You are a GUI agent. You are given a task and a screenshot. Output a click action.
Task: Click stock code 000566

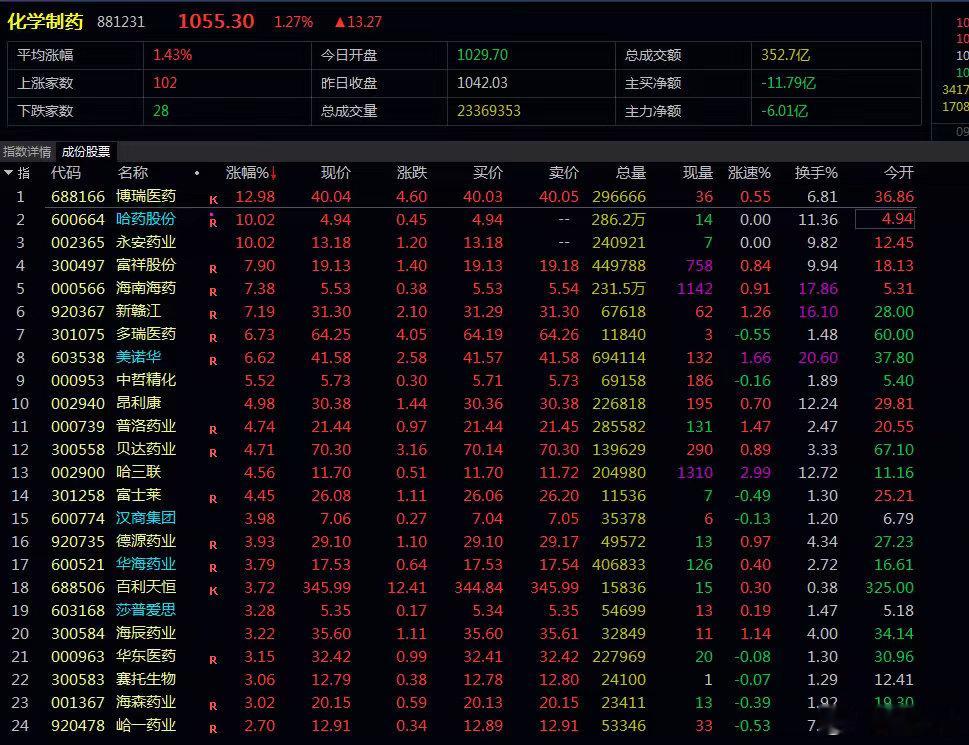click(78, 288)
